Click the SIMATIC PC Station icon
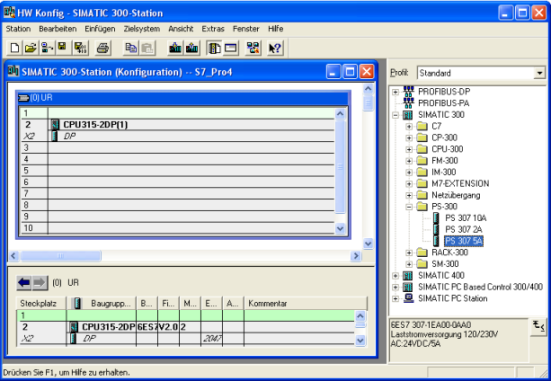551x381 pixels. click(x=408, y=298)
